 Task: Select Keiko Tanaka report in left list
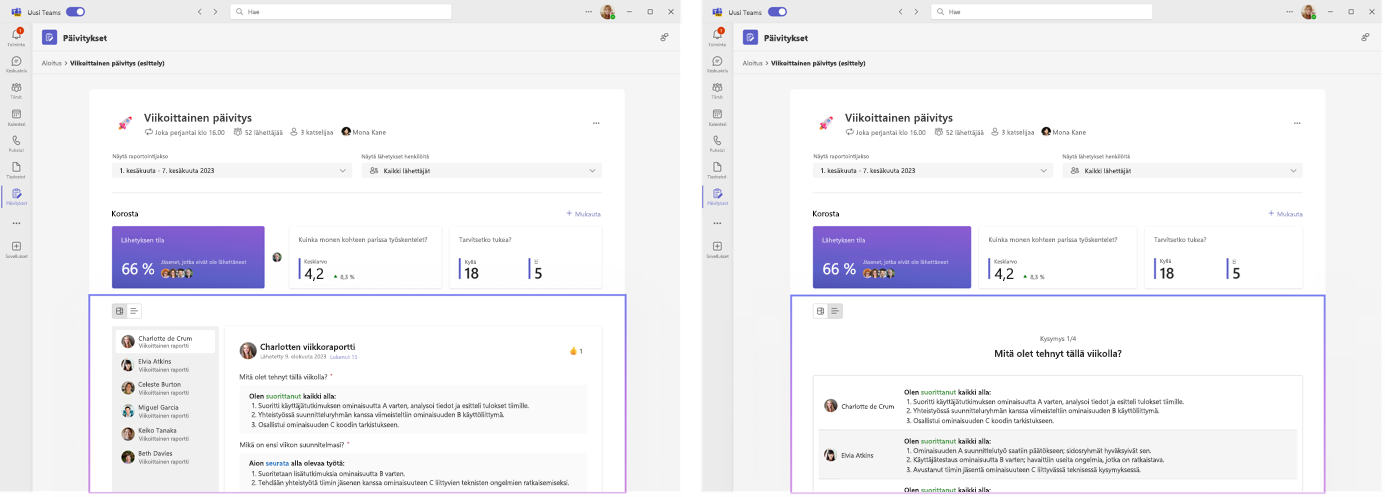[x=165, y=434]
